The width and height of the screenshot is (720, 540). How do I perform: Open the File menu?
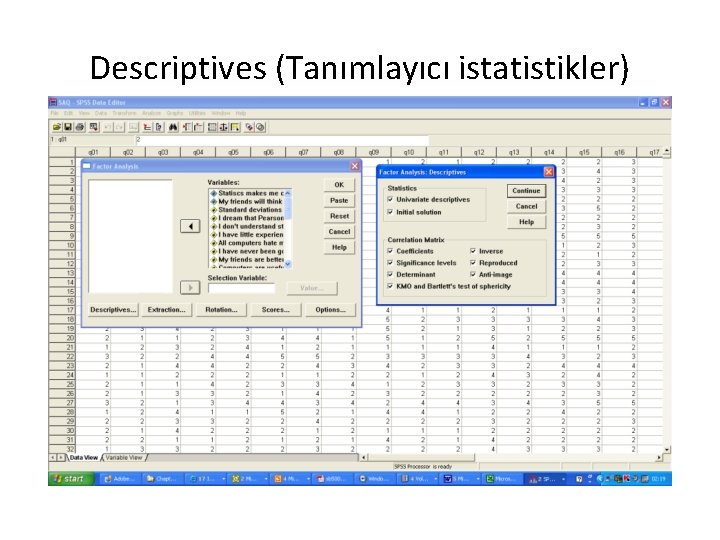pyautogui.click(x=54, y=113)
